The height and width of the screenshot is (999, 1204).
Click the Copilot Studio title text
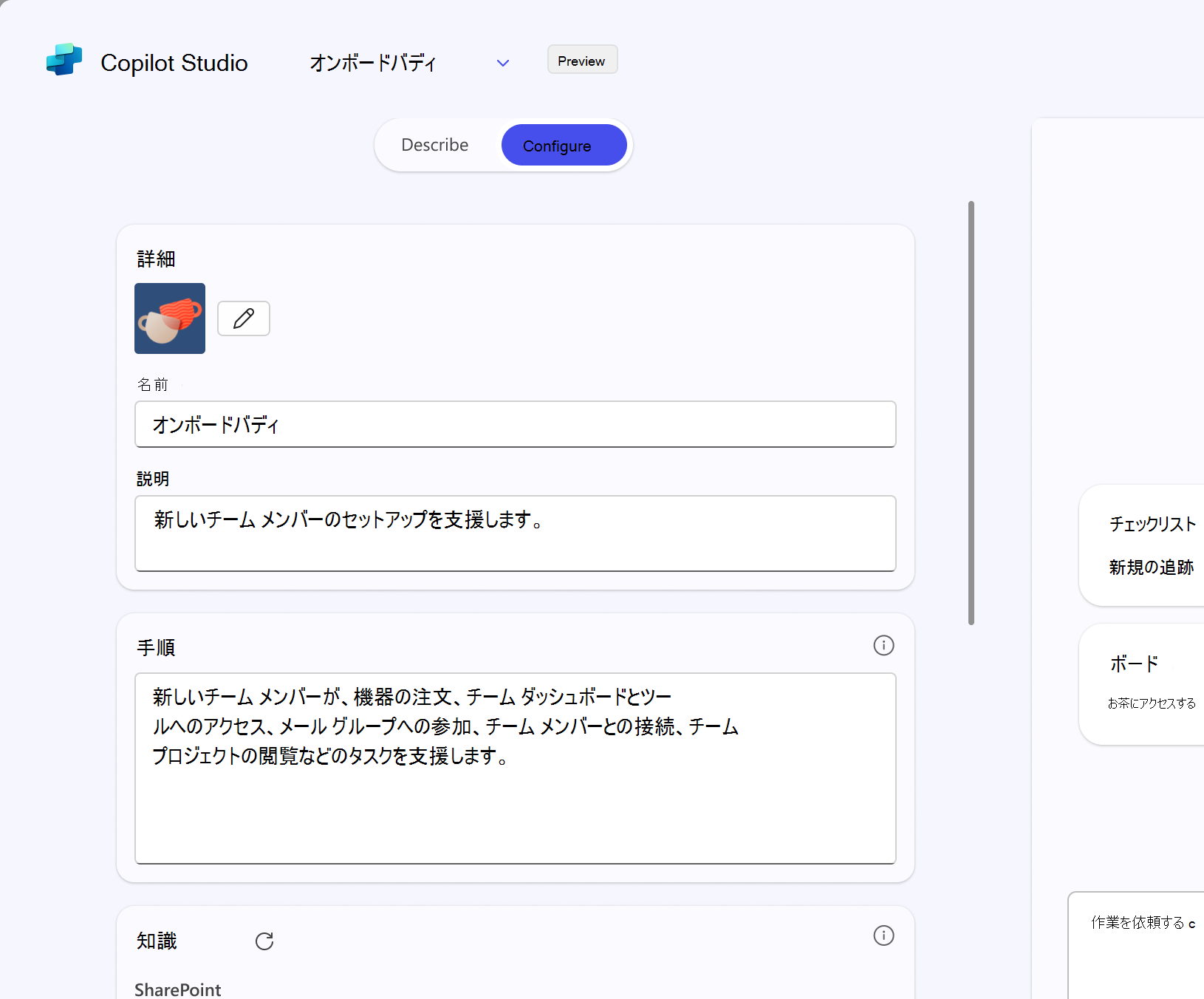[x=174, y=63]
